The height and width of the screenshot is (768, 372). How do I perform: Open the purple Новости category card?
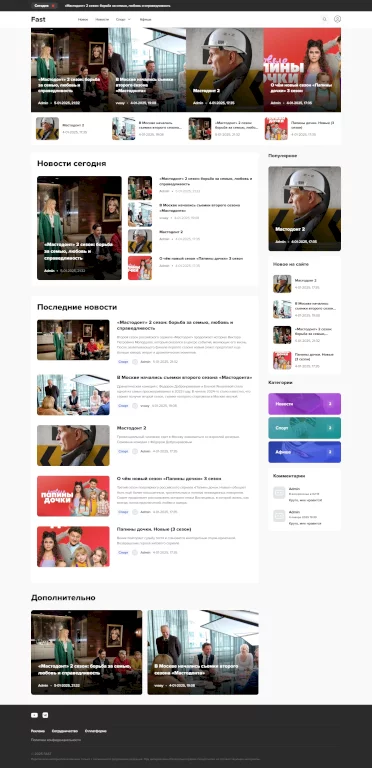pyautogui.click(x=304, y=404)
